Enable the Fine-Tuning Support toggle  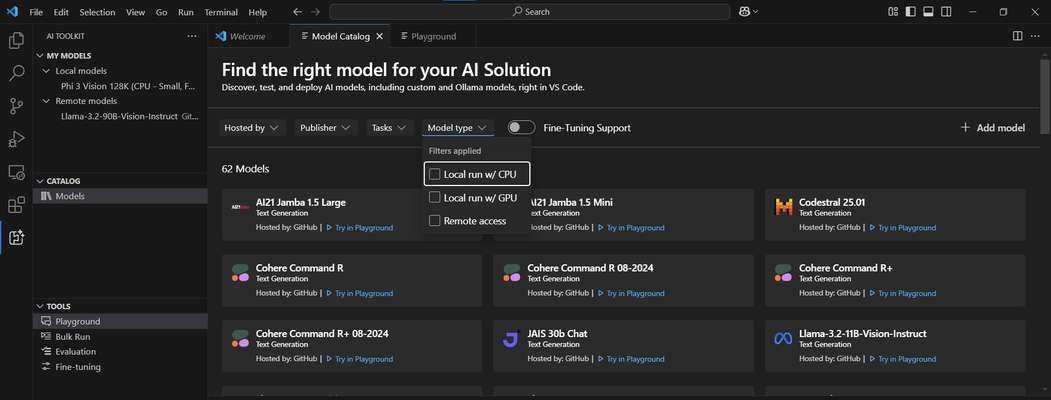[521, 127]
